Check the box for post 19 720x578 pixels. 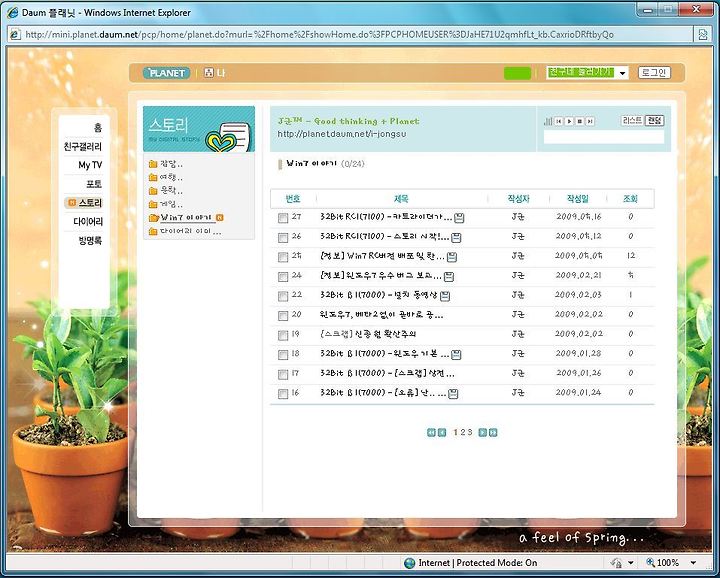tap(283, 335)
